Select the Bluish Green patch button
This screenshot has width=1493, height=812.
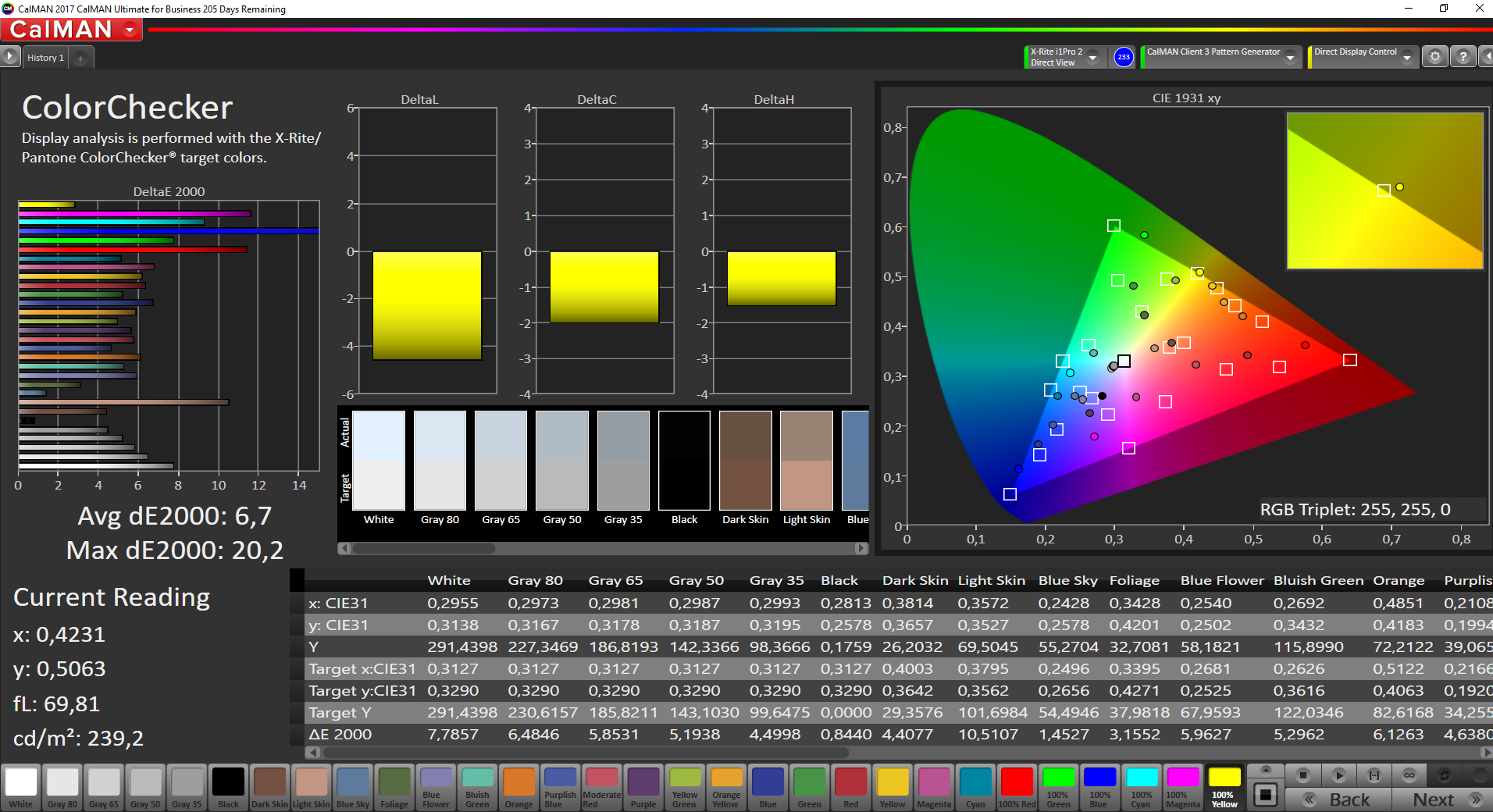pos(477,787)
